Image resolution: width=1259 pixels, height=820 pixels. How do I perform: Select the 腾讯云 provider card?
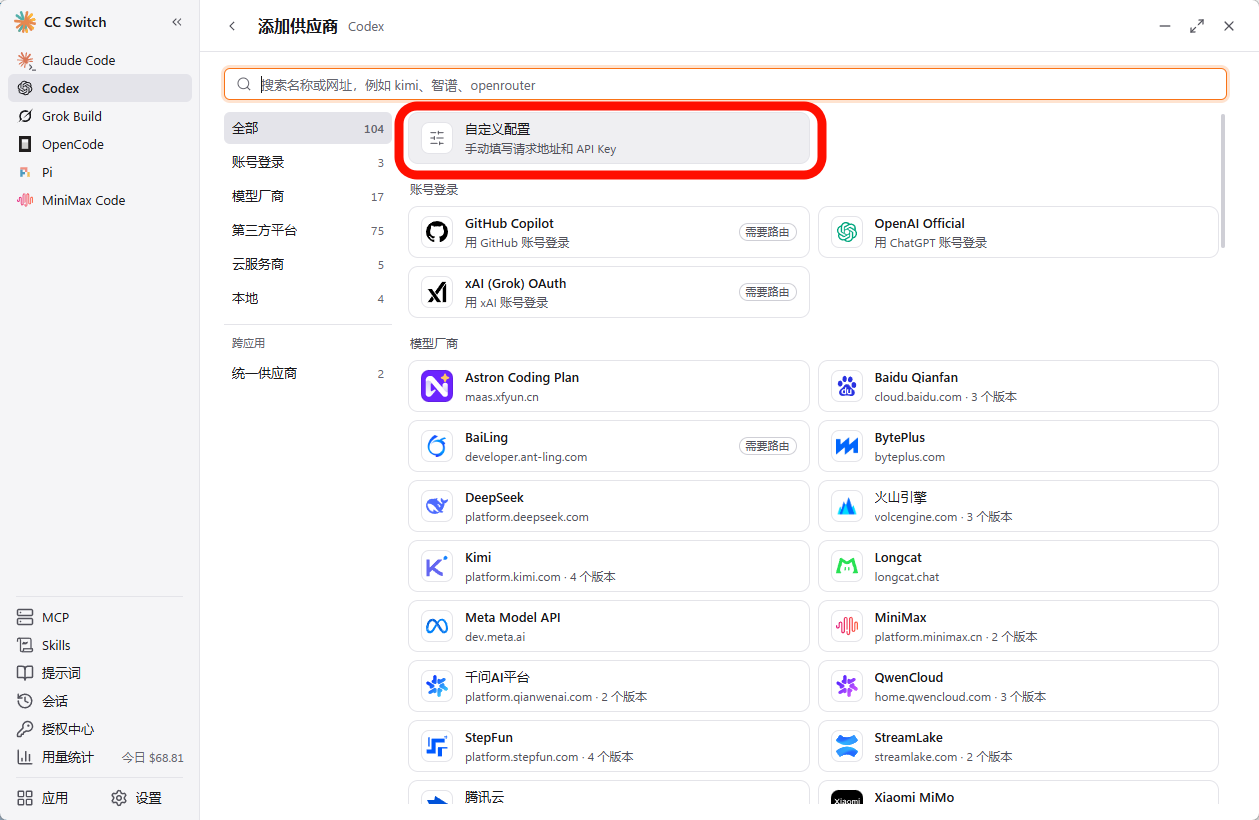(609, 793)
